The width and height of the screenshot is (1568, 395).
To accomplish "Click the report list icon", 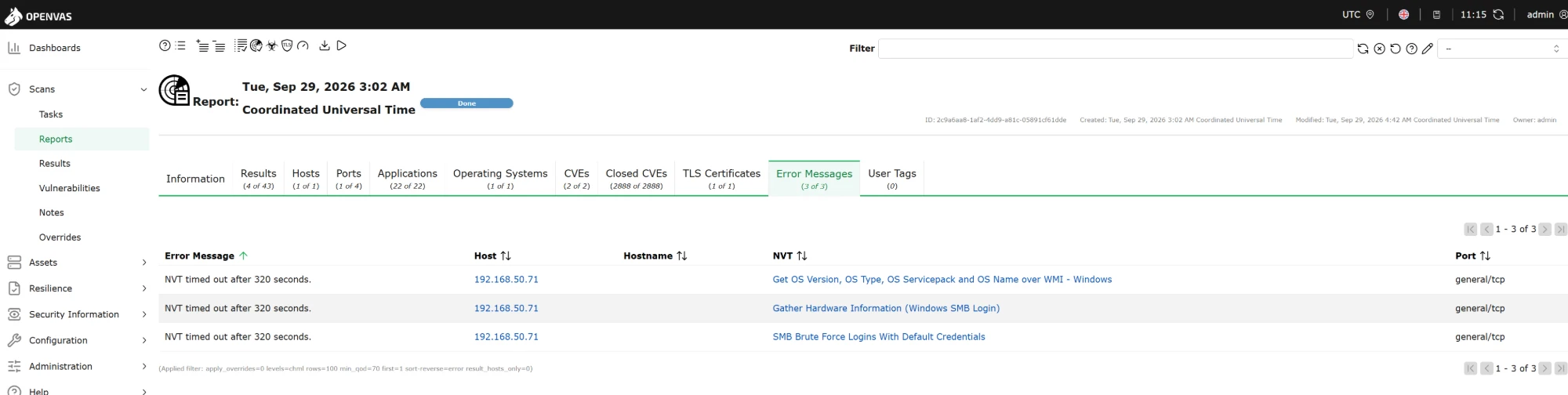I will tap(181, 45).
